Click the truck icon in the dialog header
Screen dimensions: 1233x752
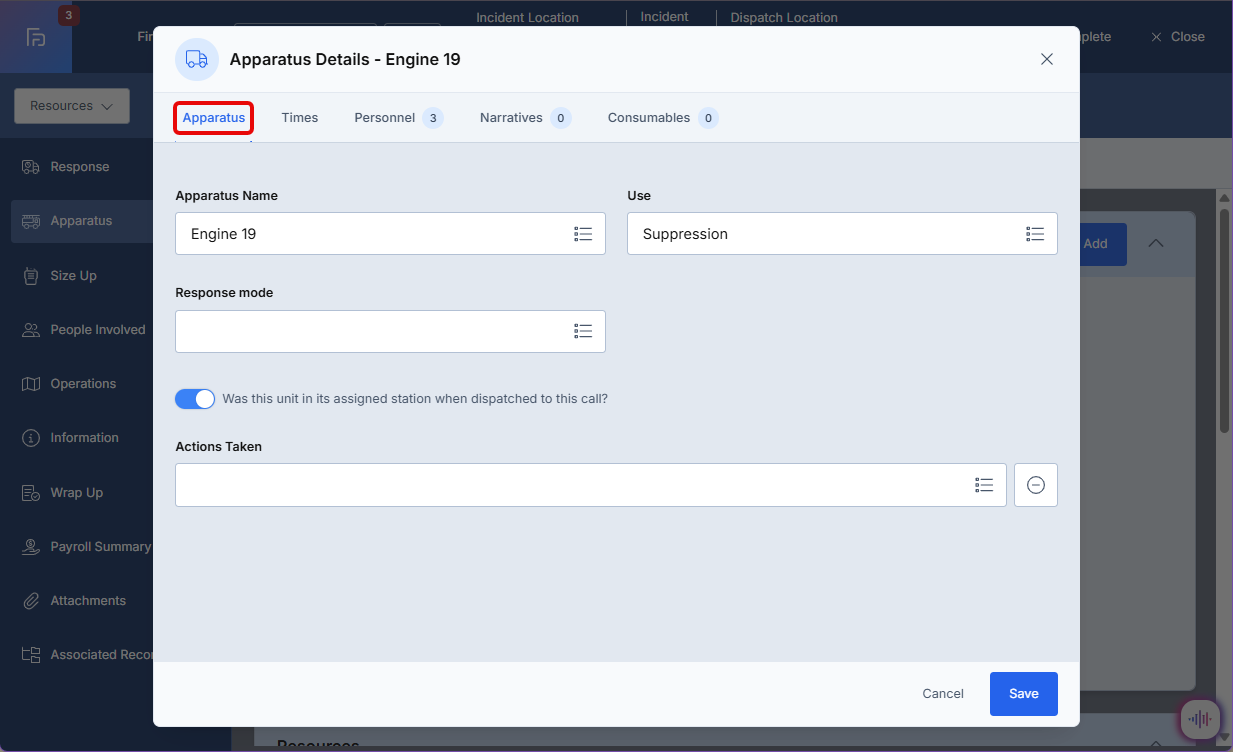click(197, 59)
